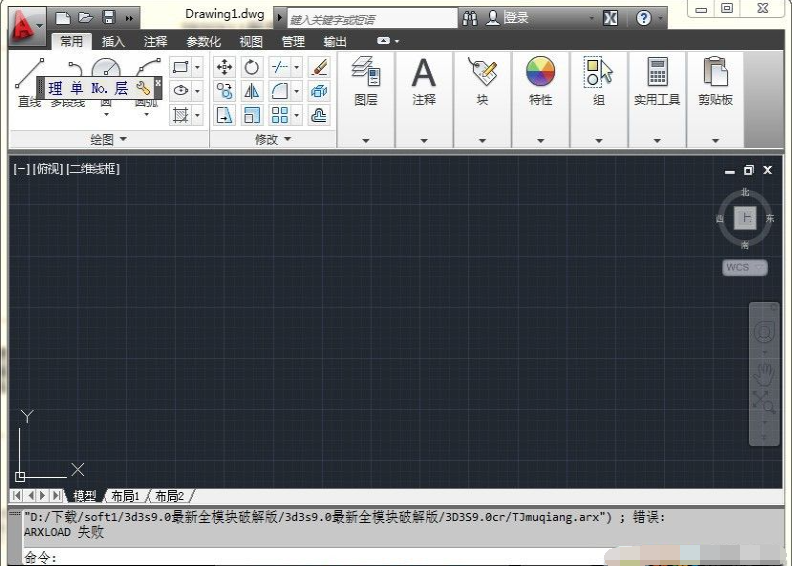
Task: Select the Rectangle draw tool
Action: coord(180,67)
